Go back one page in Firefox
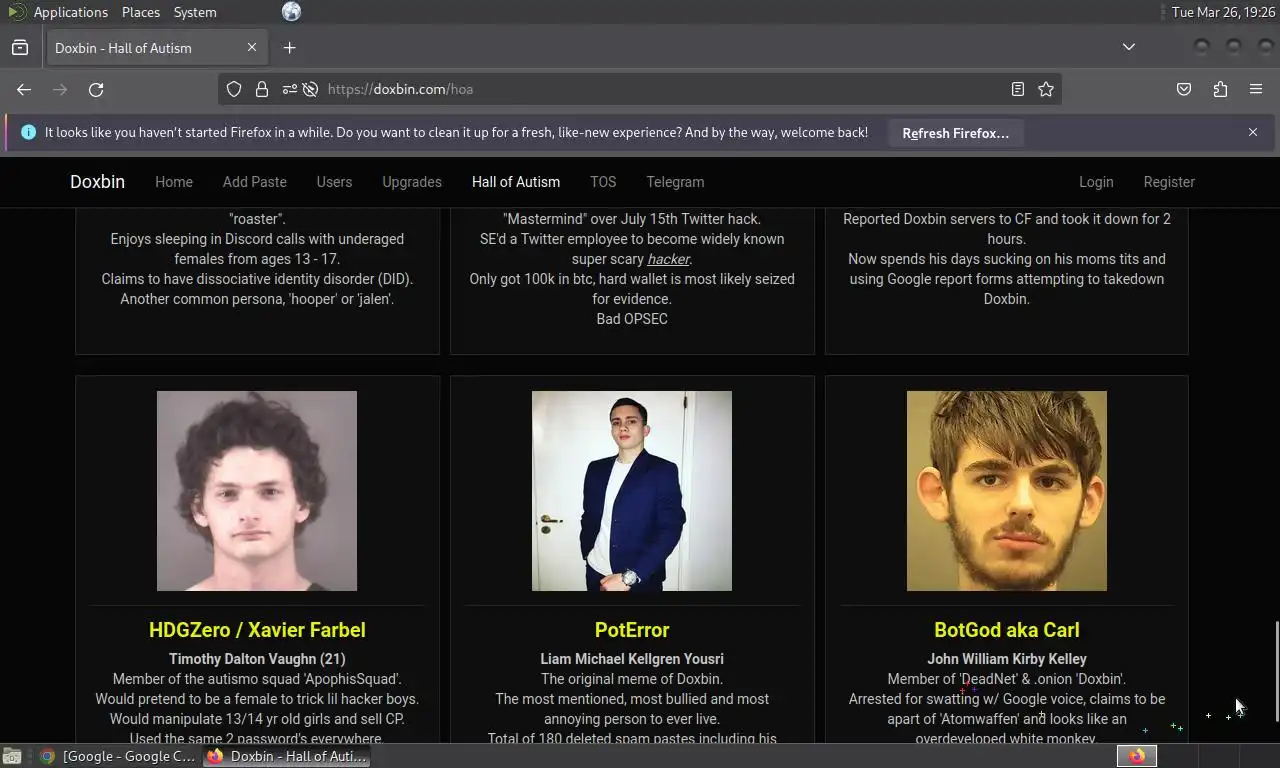 [24, 89]
